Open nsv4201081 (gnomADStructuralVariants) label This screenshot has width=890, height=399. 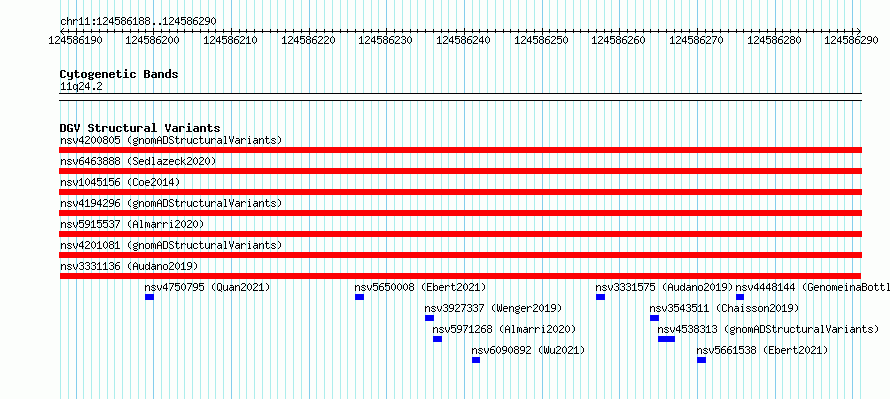point(171,245)
